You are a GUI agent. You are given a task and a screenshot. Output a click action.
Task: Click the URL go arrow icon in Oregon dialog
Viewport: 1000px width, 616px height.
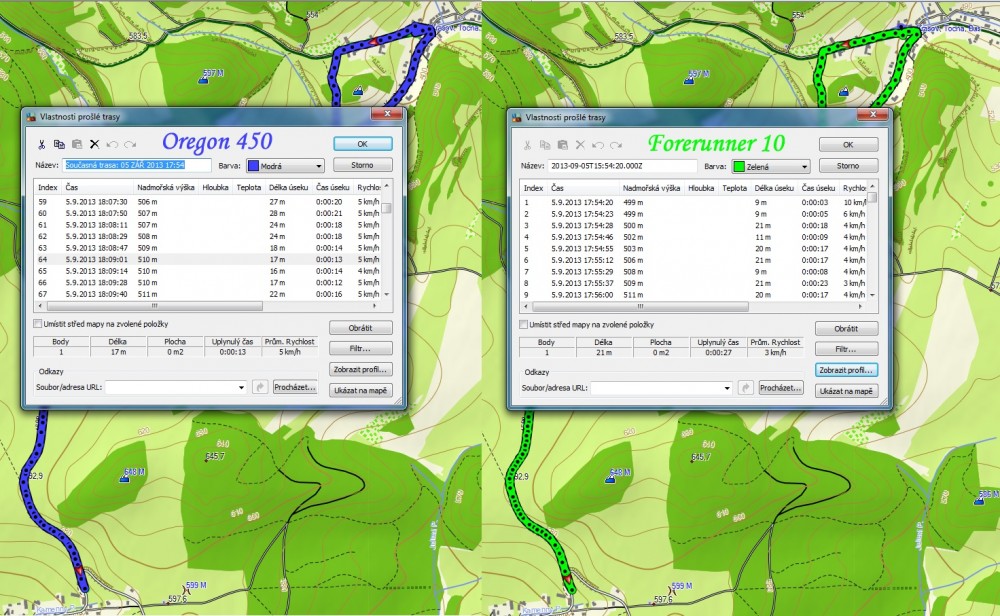tap(260, 387)
